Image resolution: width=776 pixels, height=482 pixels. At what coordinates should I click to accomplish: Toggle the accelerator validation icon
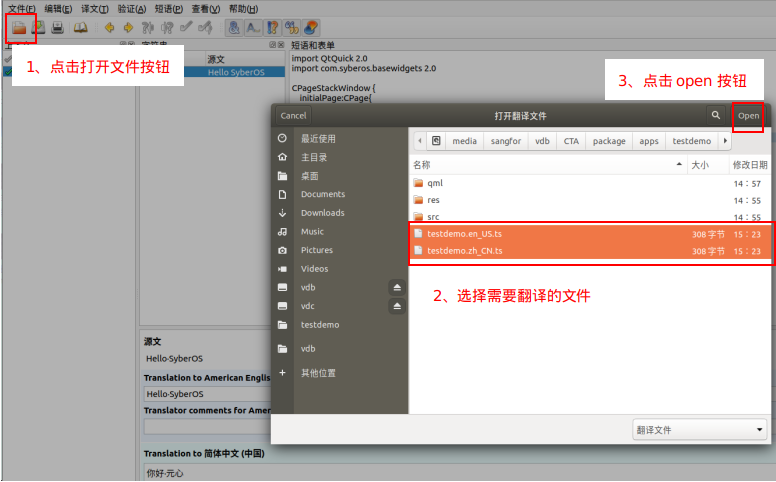click(233, 27)
